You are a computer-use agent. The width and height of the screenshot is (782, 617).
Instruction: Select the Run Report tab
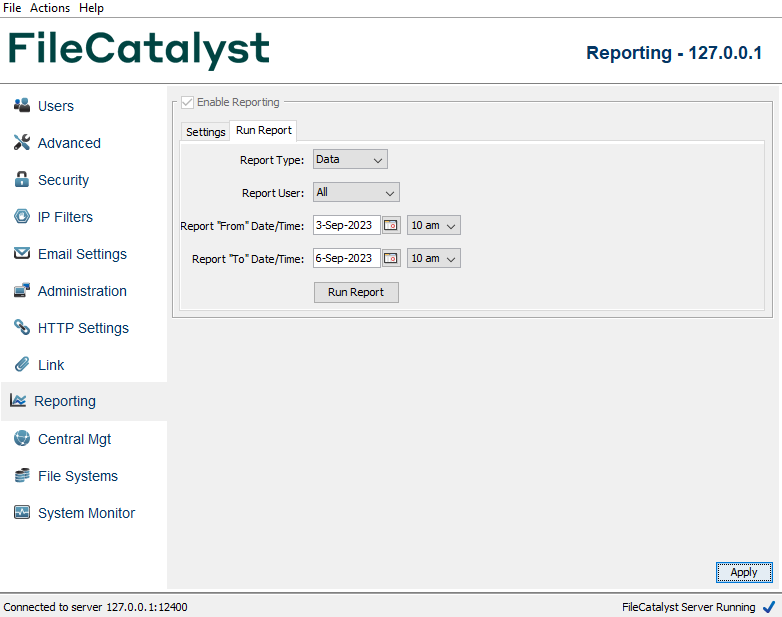263,131
